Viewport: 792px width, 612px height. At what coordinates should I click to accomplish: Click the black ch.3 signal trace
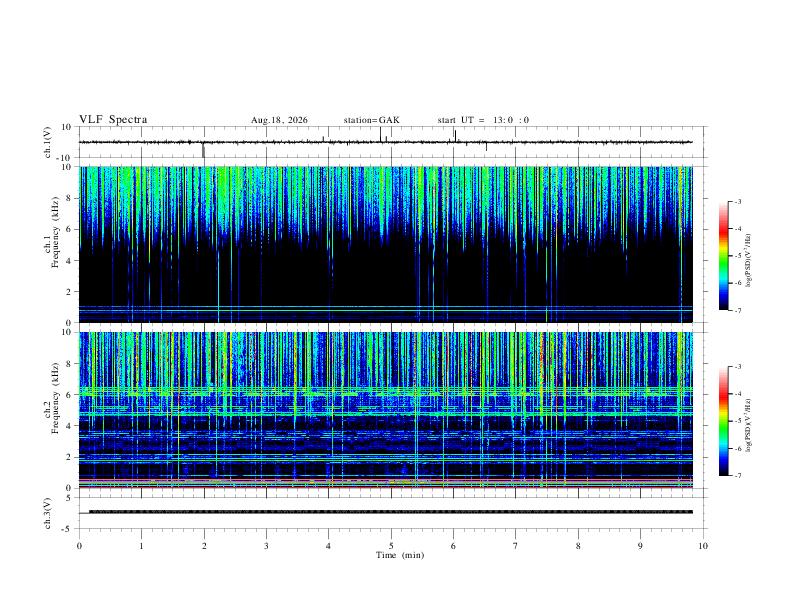(x=390, y=512)
